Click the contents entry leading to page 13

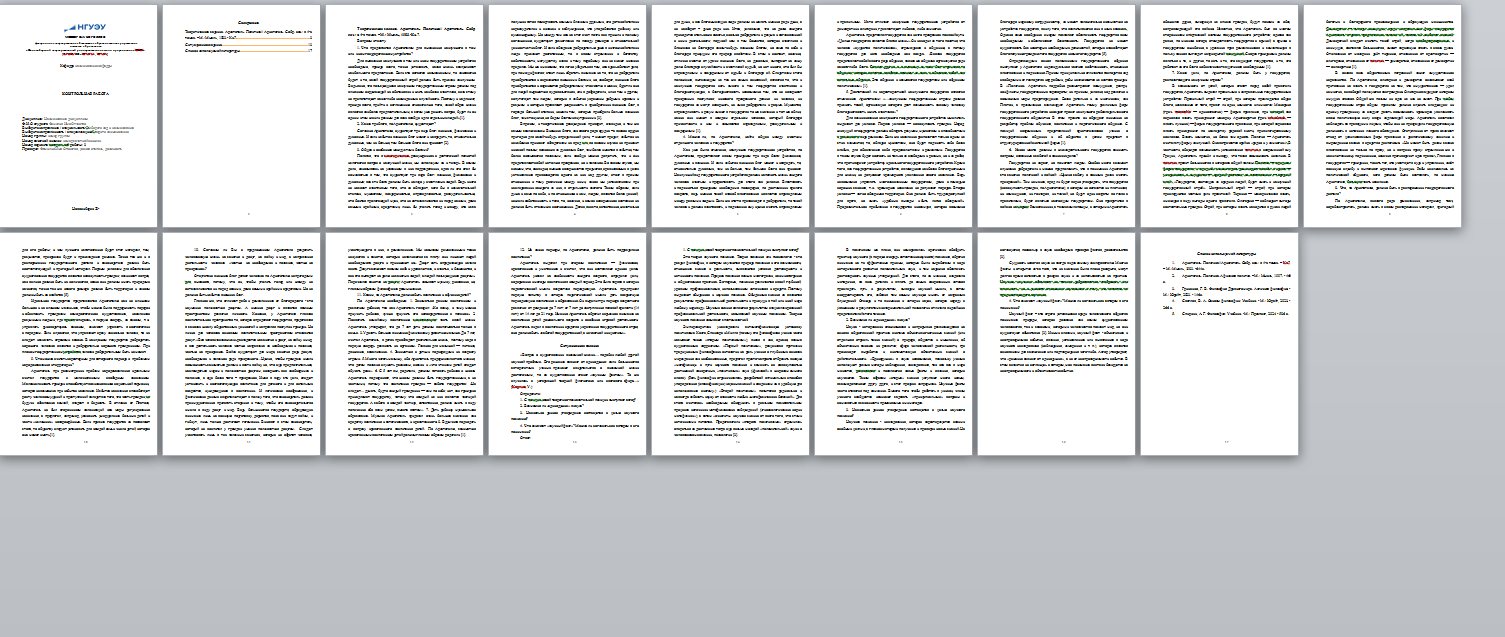tap(248, 45)
